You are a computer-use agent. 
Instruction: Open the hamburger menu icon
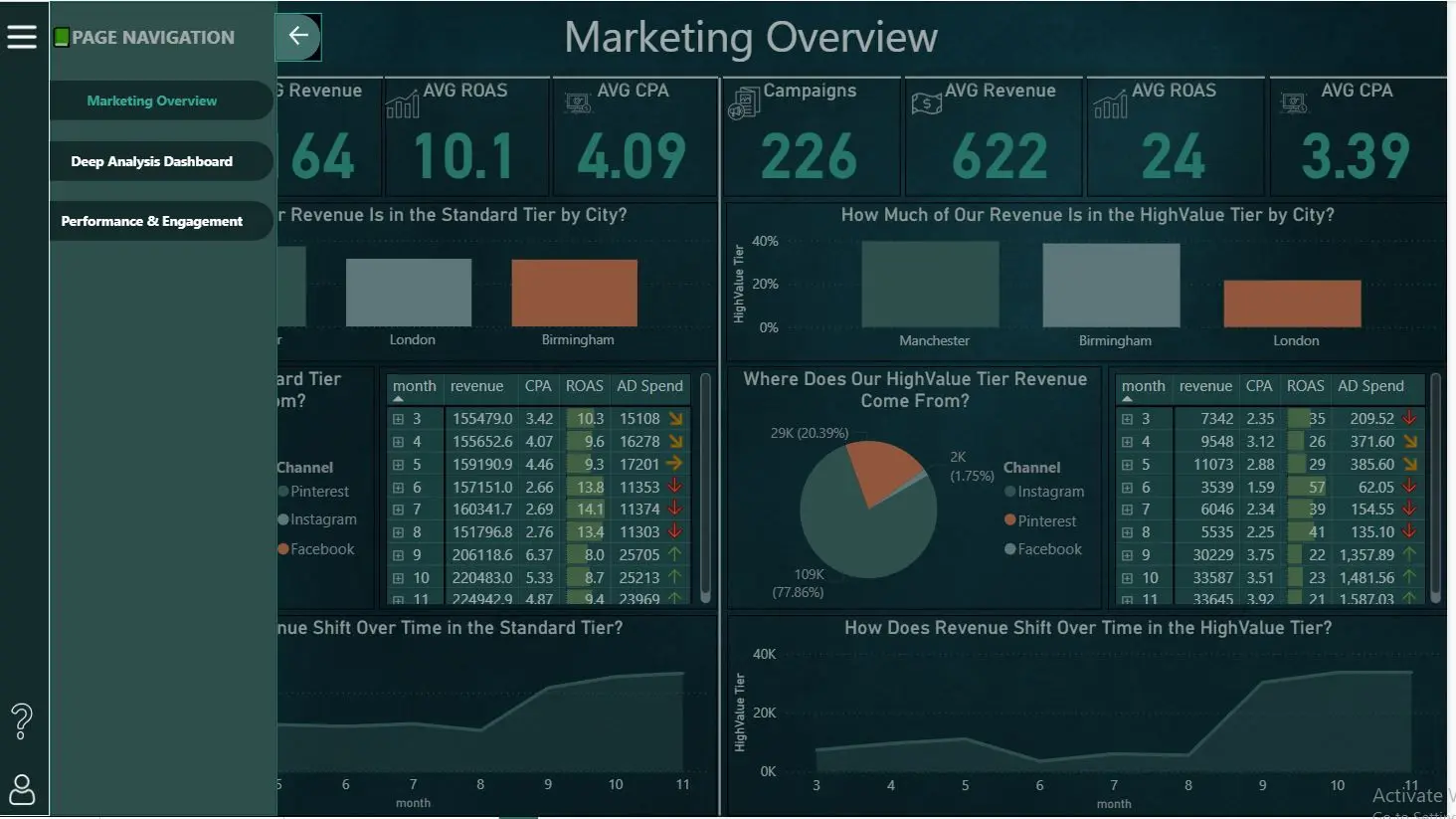coord(22,37)
